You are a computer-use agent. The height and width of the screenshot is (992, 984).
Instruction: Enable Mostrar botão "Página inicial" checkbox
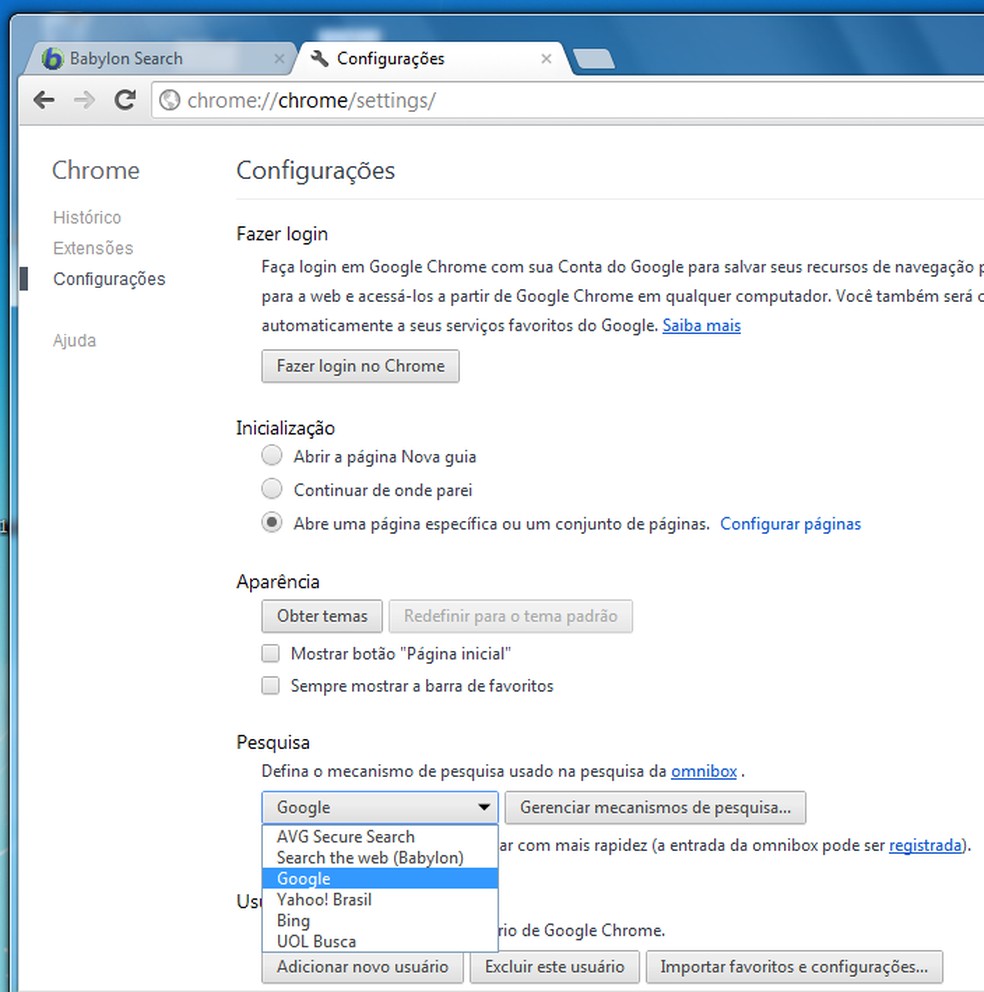[271, 653]
